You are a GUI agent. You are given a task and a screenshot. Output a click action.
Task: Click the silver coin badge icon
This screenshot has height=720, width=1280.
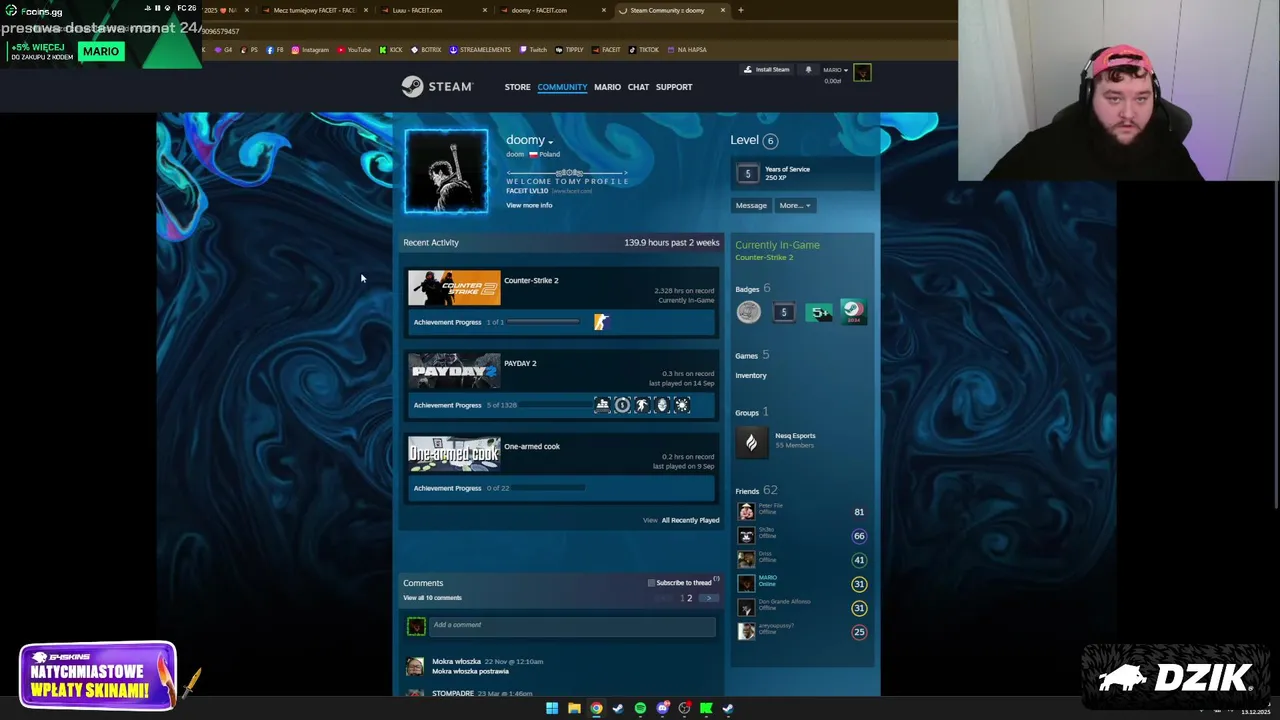pos(748,312)
